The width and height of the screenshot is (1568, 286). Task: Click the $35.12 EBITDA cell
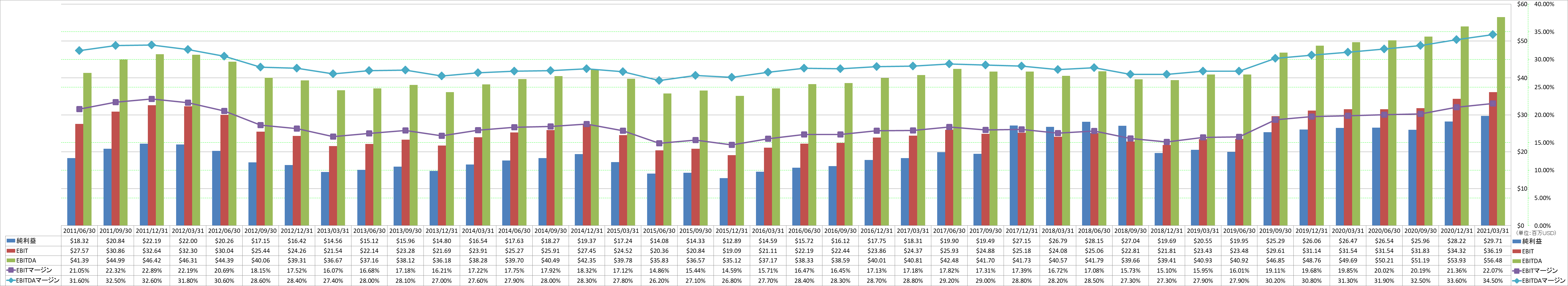(x=732, y=260)
